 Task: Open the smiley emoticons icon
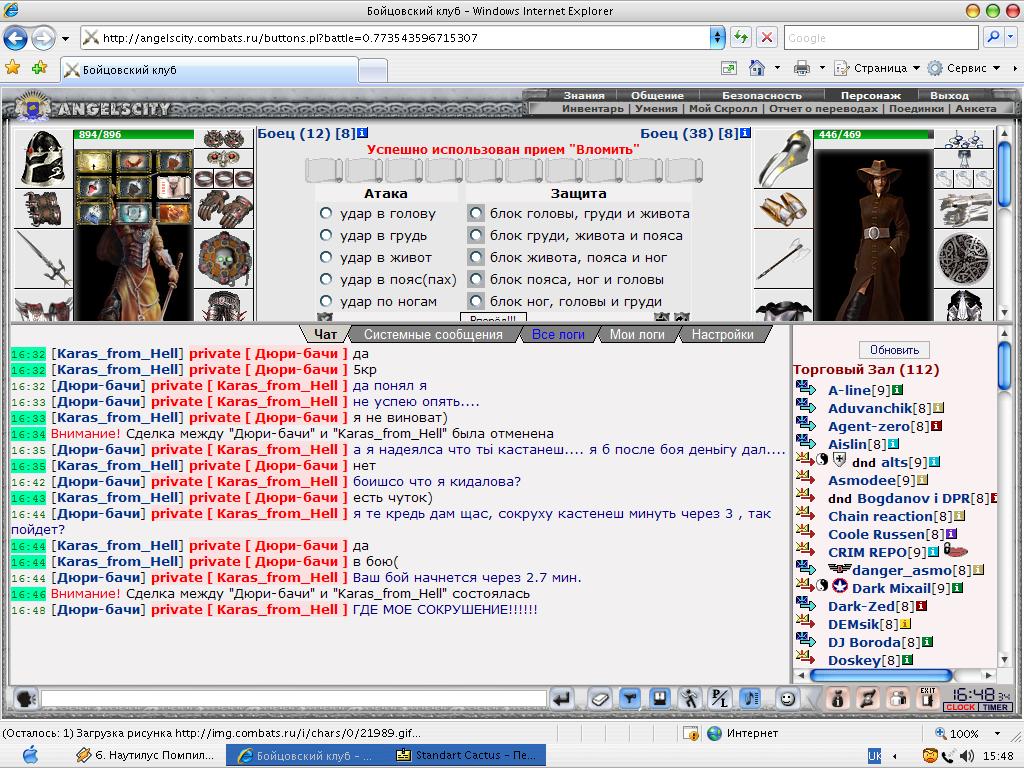click(788, 699)
